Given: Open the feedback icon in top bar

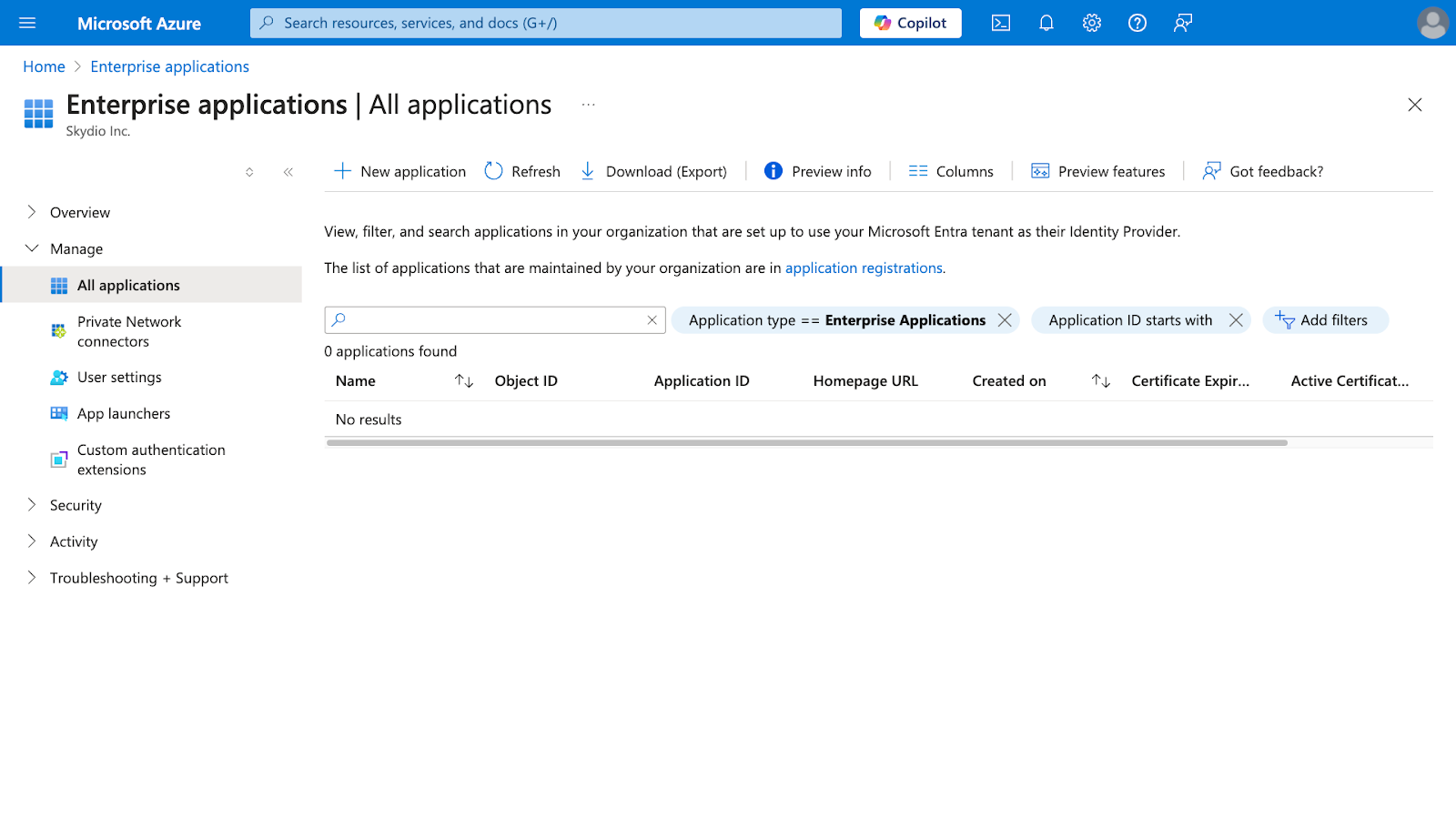Looking at the screenshot, I should 1183,23.
